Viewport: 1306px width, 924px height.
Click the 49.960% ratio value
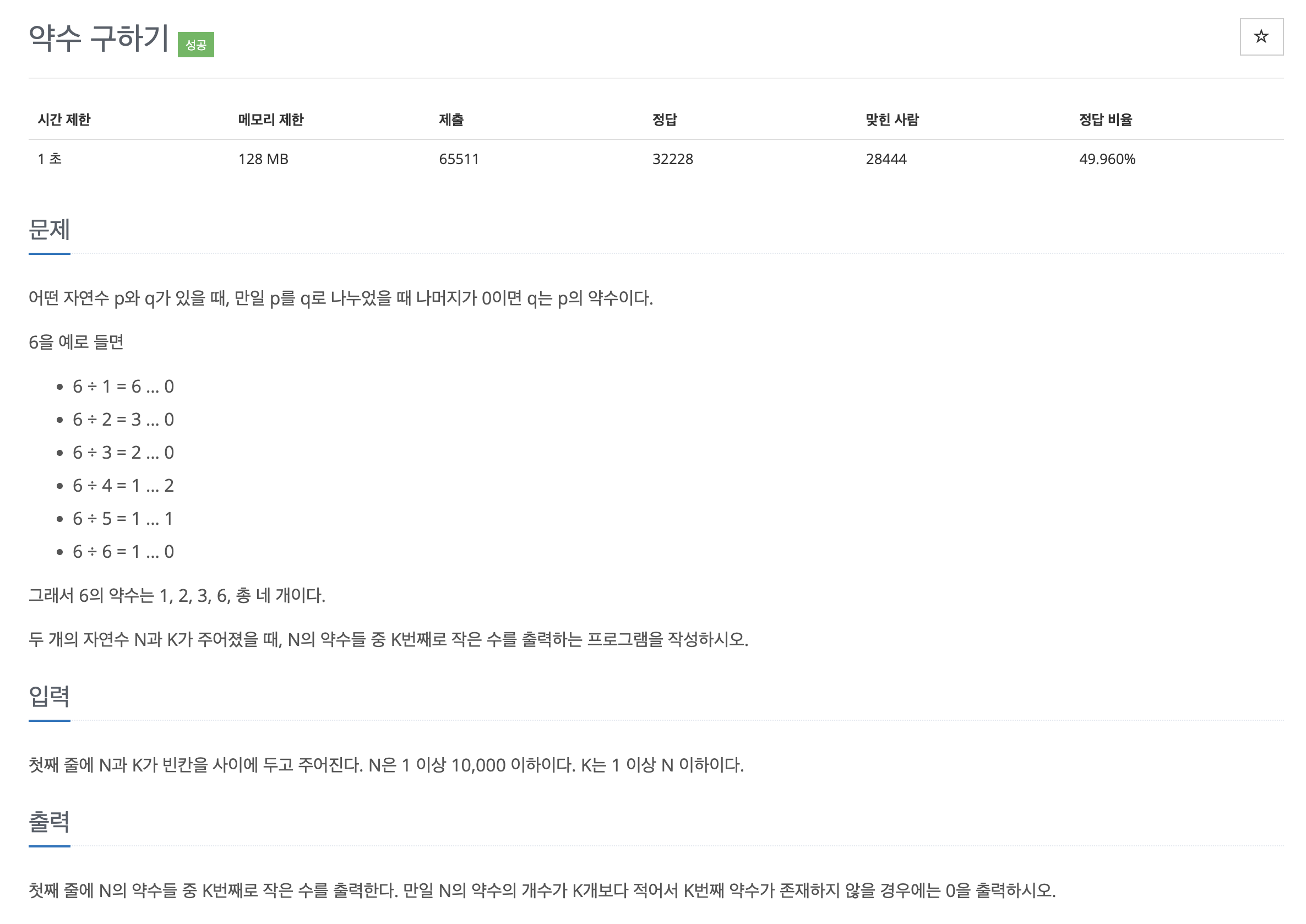tap(1107, 159)
